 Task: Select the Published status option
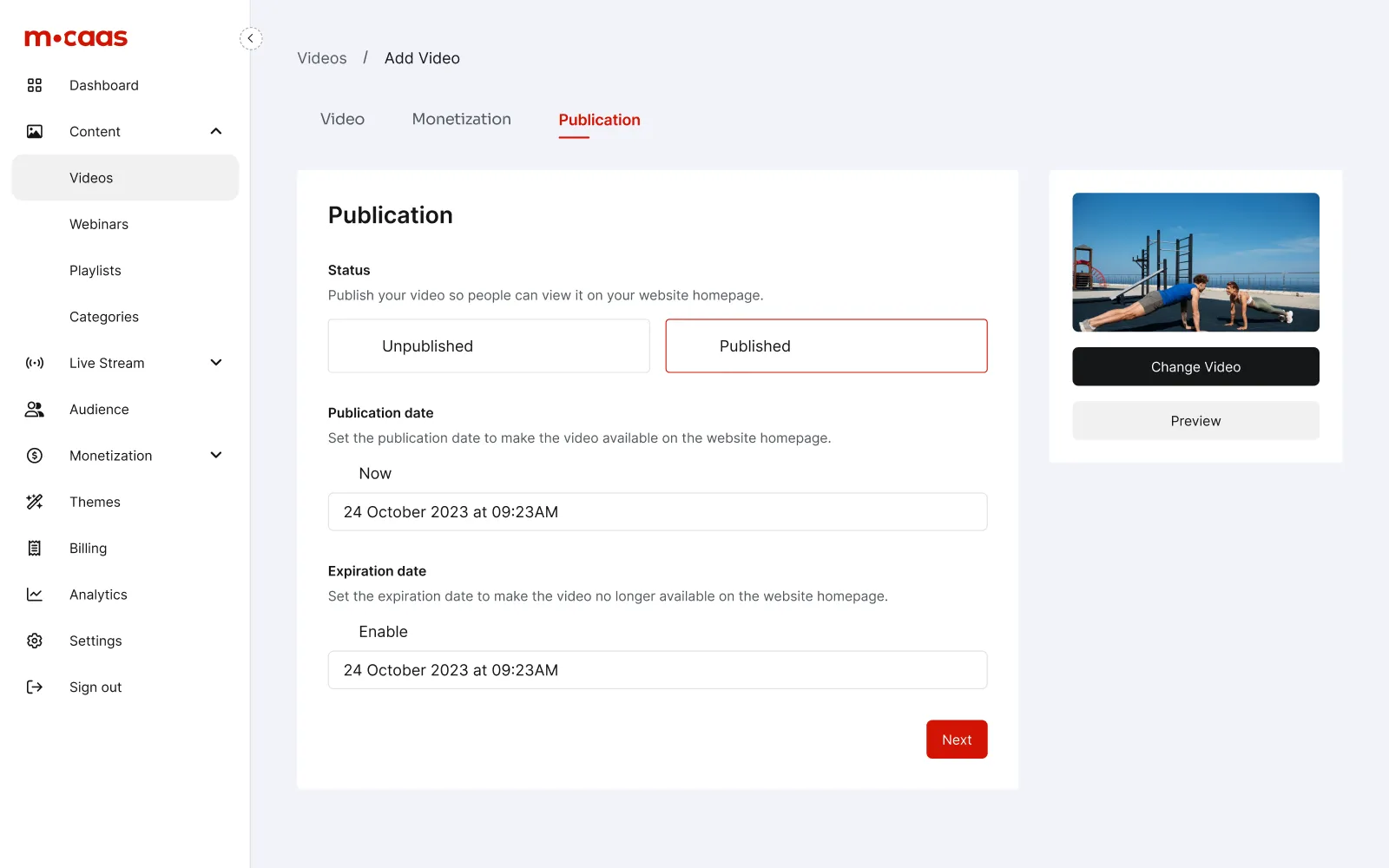tap(825, 345)
